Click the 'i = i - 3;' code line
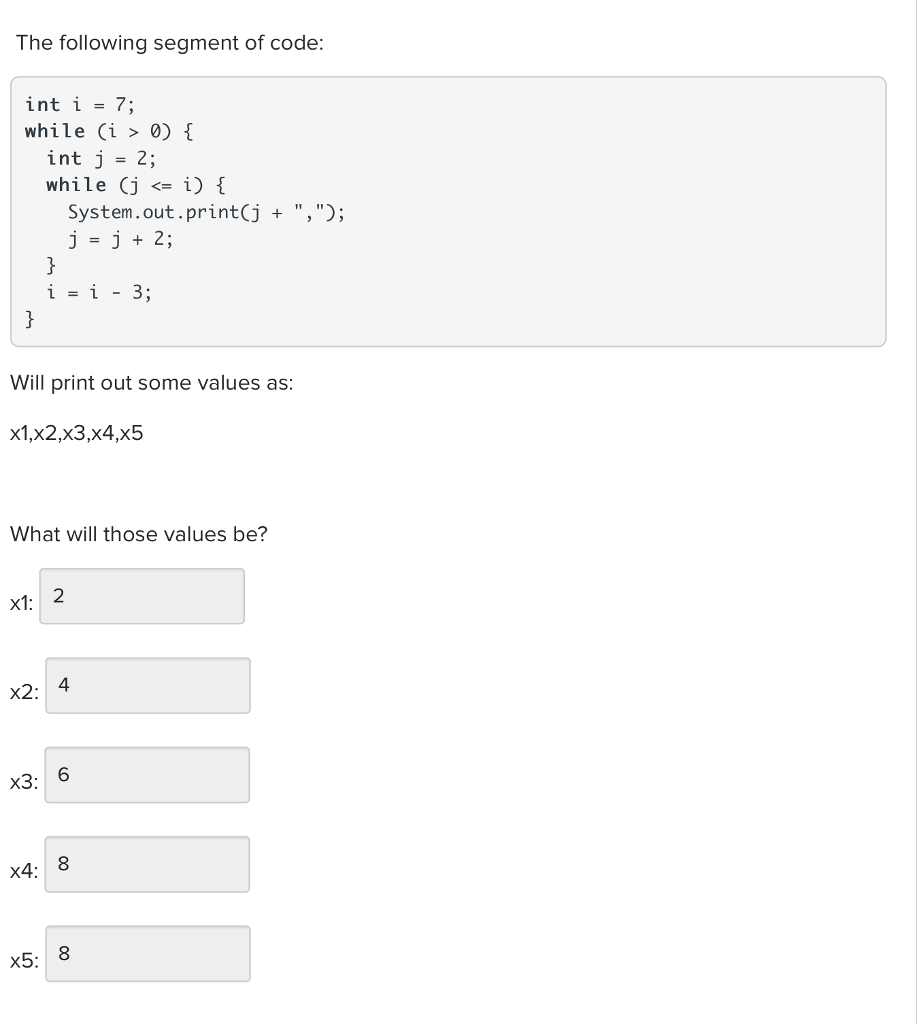The image size is (917, 1024). [99, 293]
